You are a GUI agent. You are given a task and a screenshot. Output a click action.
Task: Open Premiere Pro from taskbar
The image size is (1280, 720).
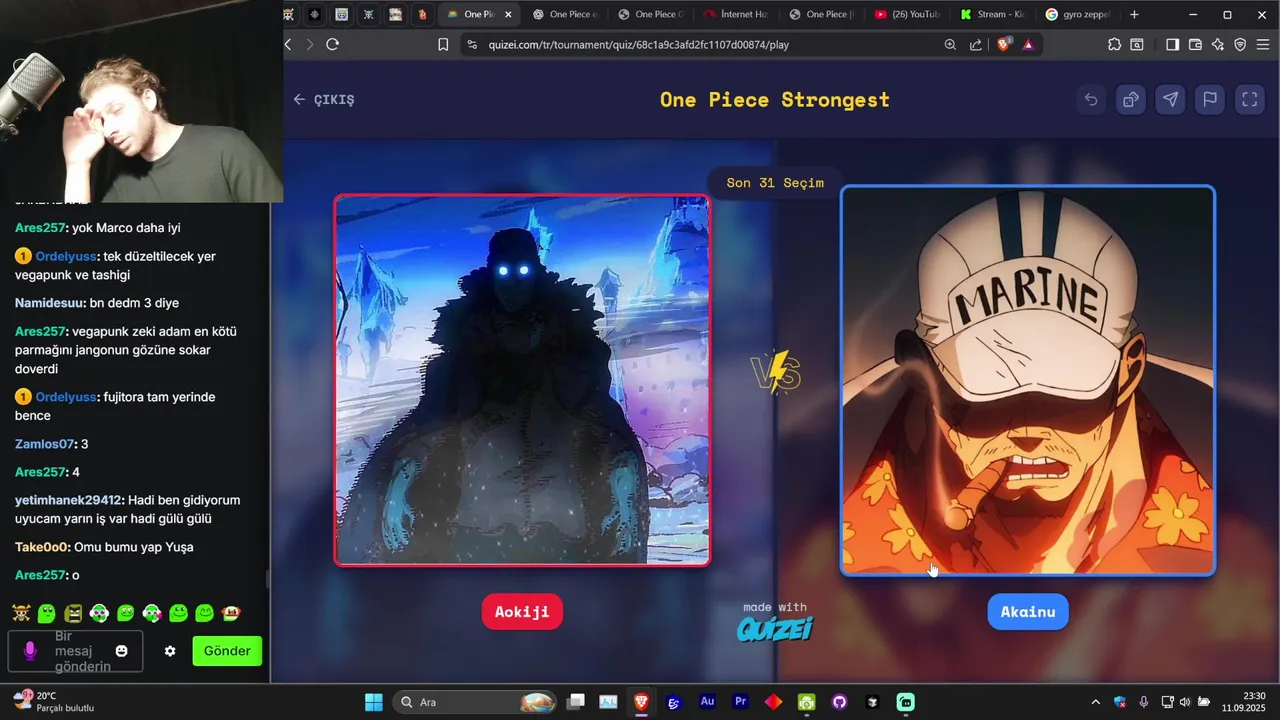point(741,702)
